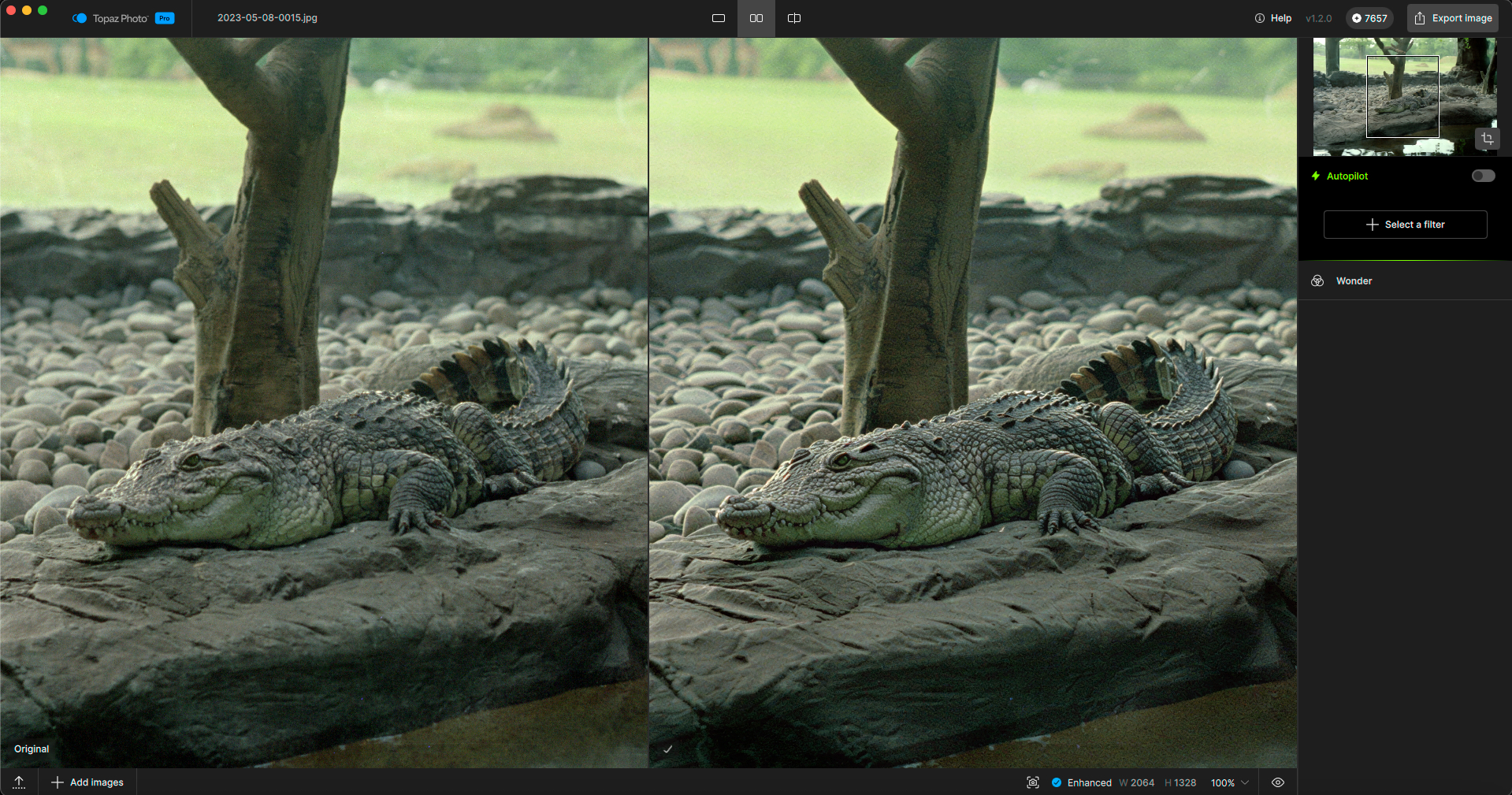Click the navigator preview thumbnail
This screenshot has height=795, width=1512.
1402,96
